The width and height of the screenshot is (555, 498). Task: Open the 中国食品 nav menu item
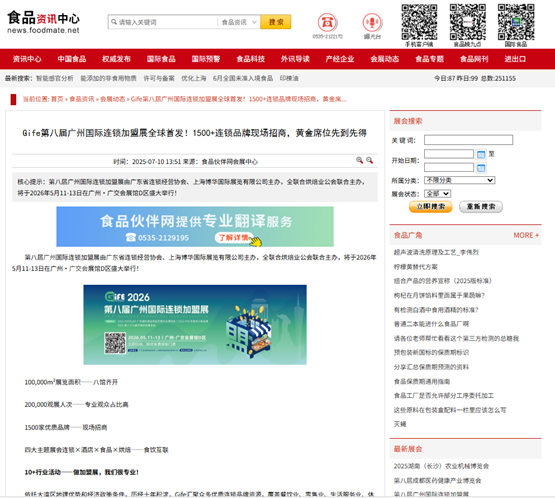tap(72, 59)
